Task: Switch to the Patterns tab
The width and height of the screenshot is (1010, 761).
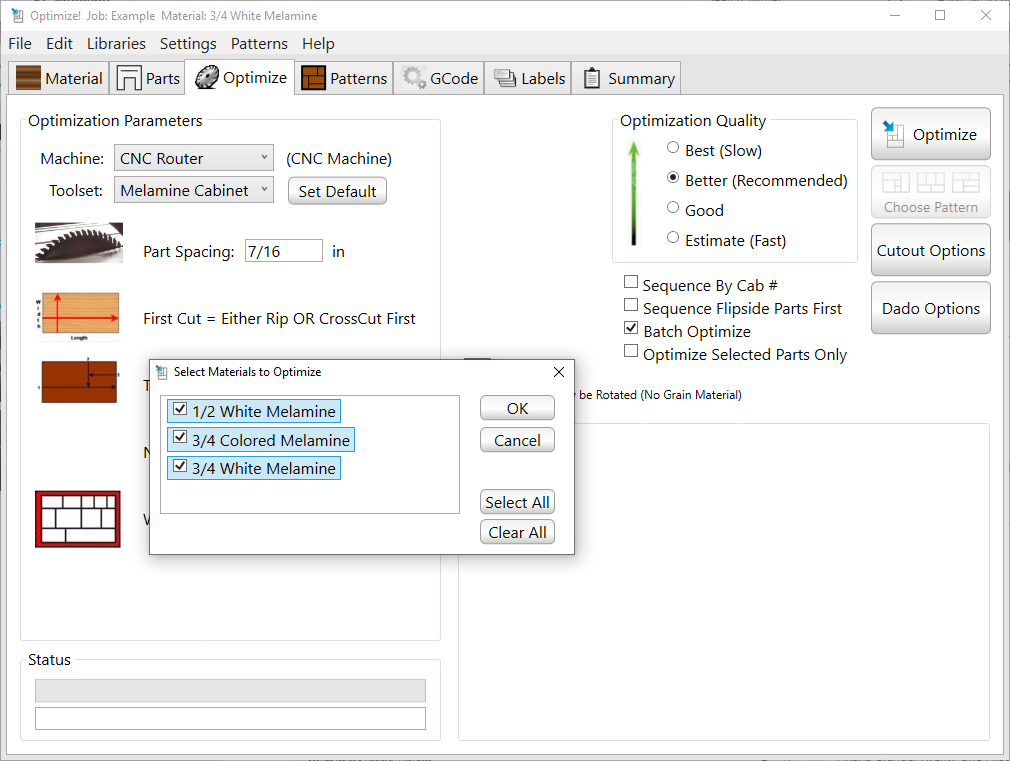Action: pos(345,79)
